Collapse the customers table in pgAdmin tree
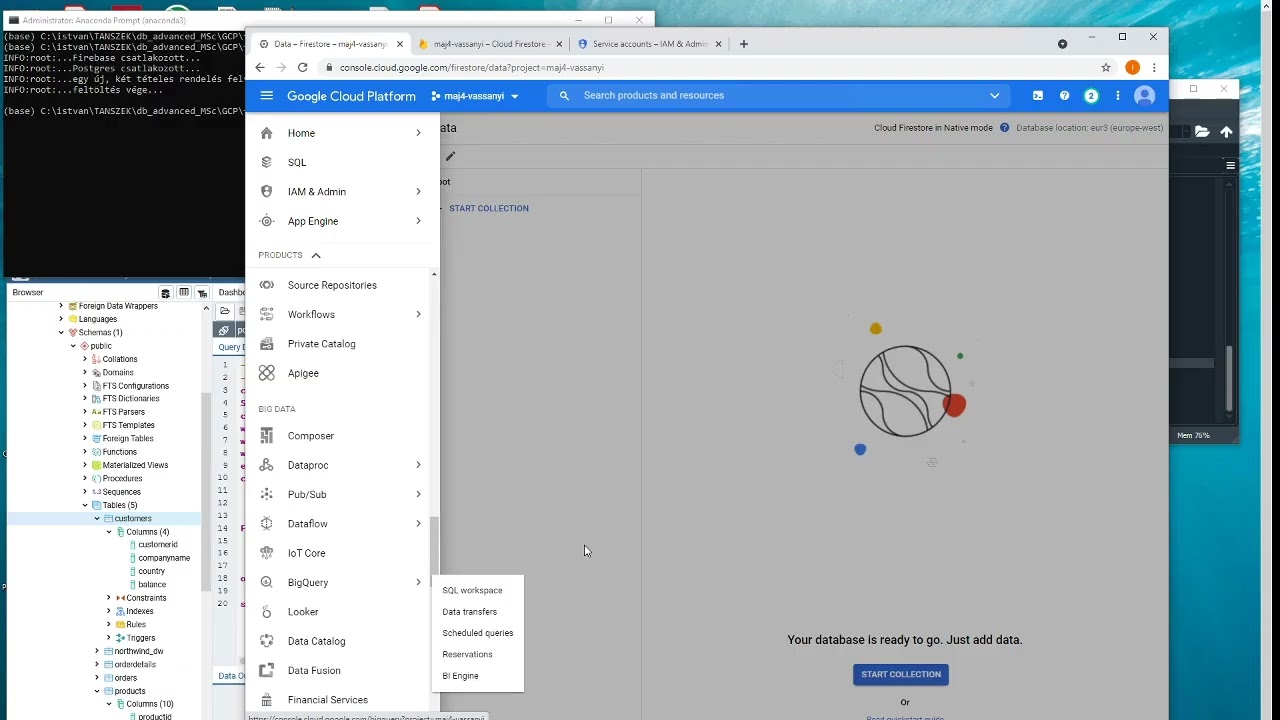The width and height of the screenshot is (1280, 720). tap(97, 519)
